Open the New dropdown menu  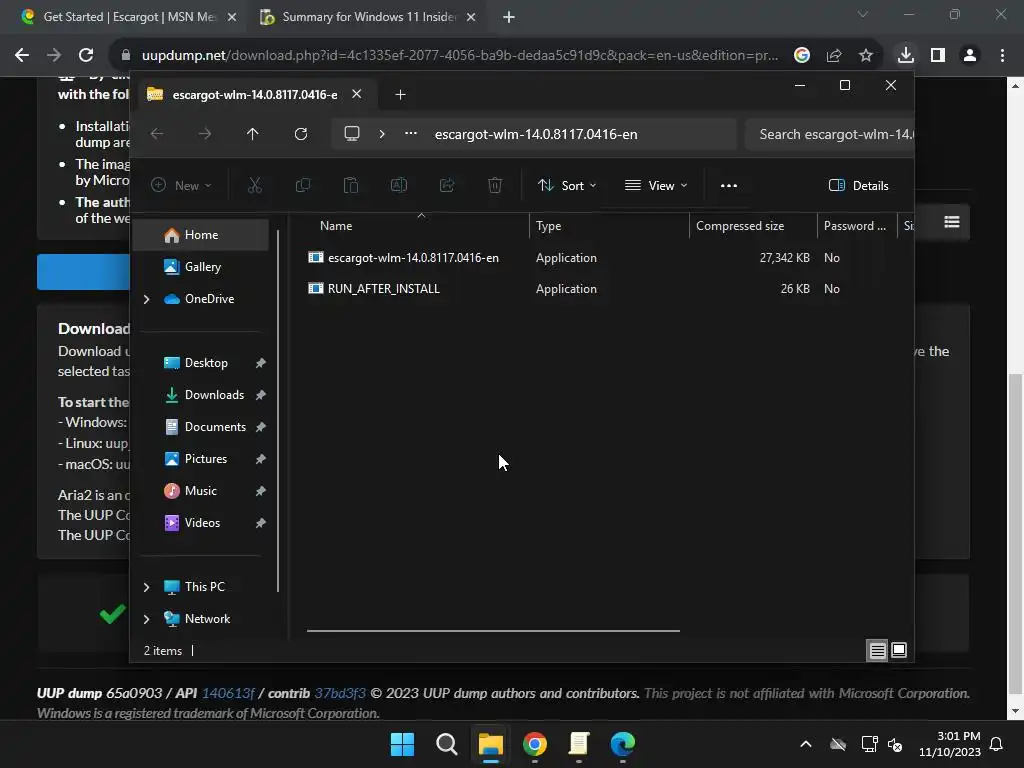click(181, 185)
